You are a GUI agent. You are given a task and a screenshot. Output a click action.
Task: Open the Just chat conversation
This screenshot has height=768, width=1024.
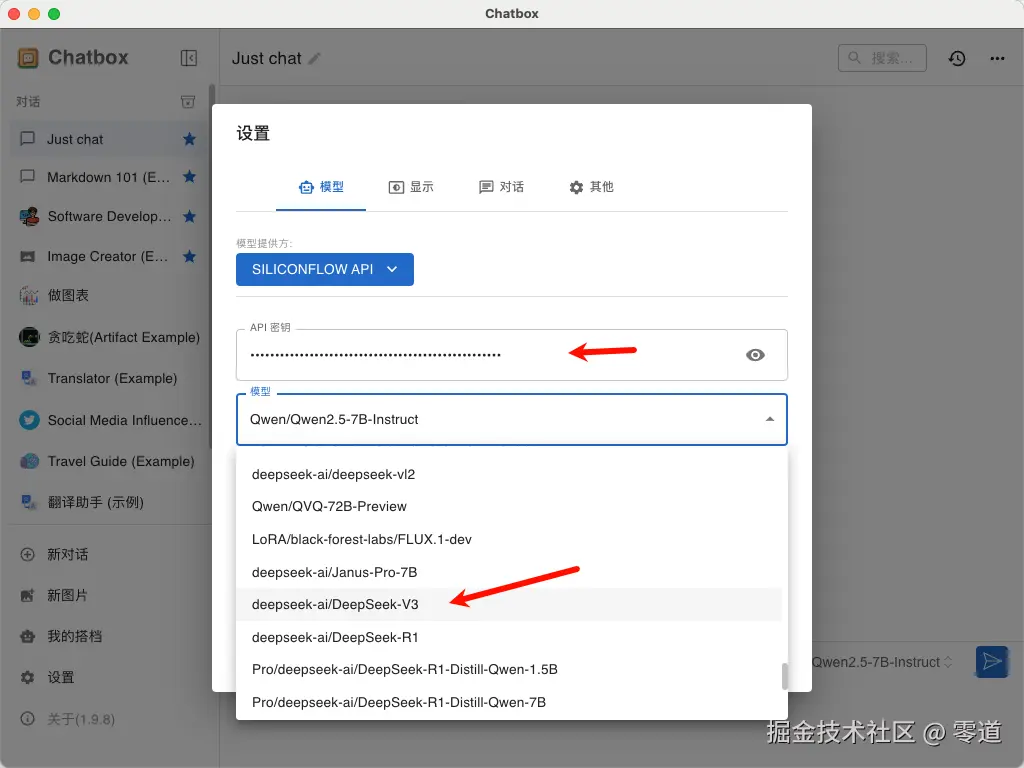pyautogui.click(x=108, y=139)
